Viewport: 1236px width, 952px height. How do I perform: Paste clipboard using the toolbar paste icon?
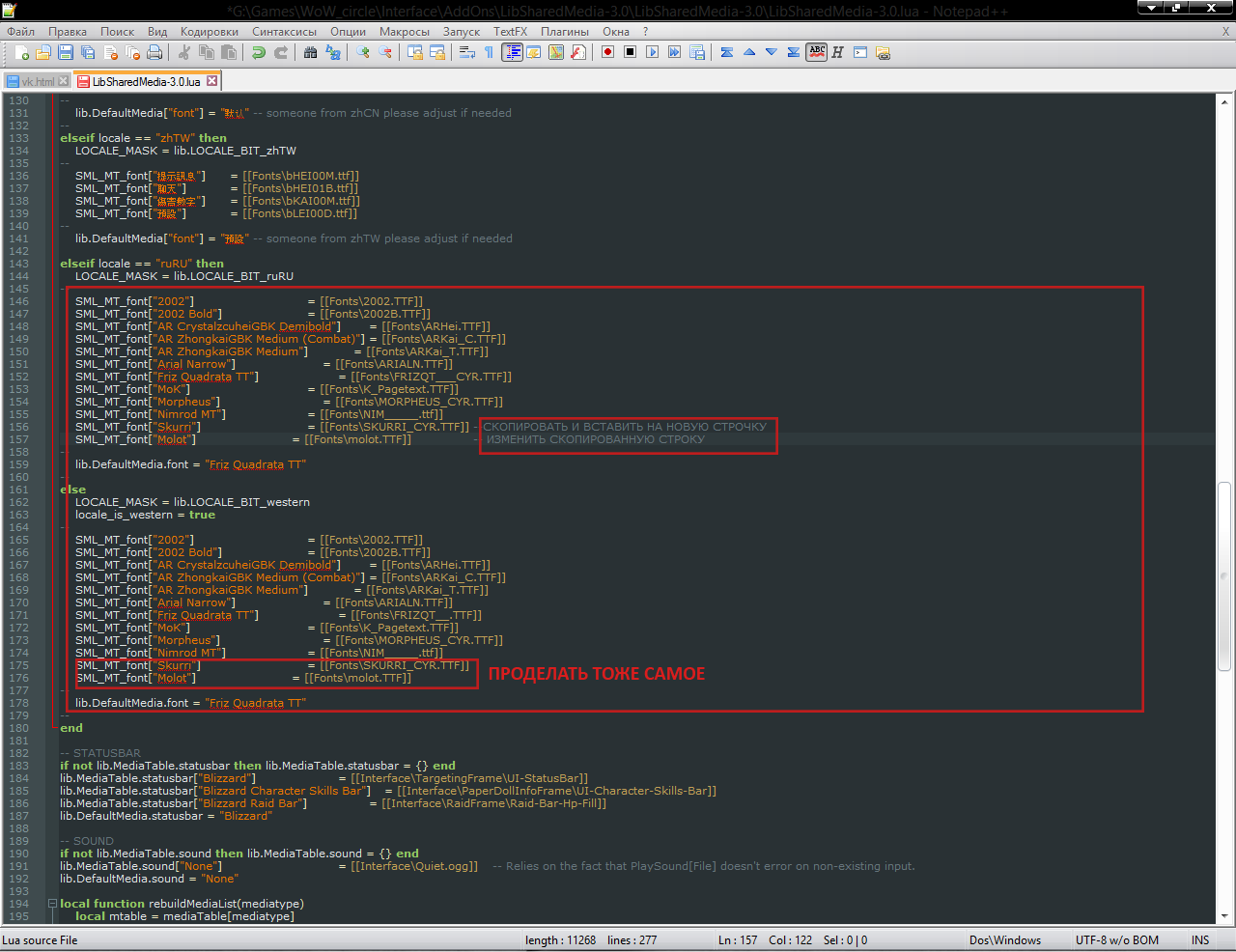click(228, 52)
